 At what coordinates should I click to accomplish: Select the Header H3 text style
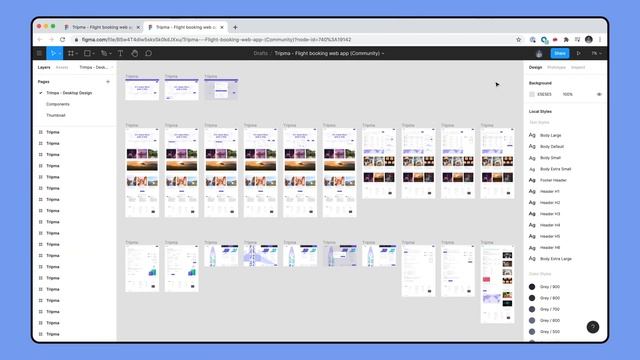(550, 214)
